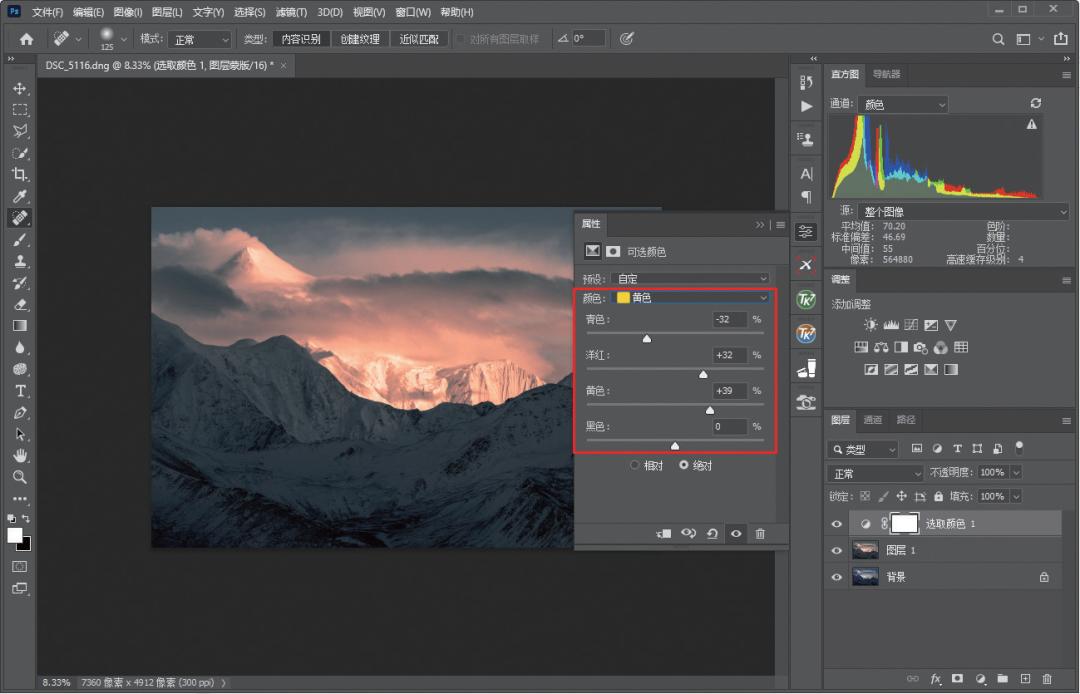The height and width of the screenshot is (694, 1080).
Task: Open the 预设 dropdown in Properties
Action: tap(690, 279)
